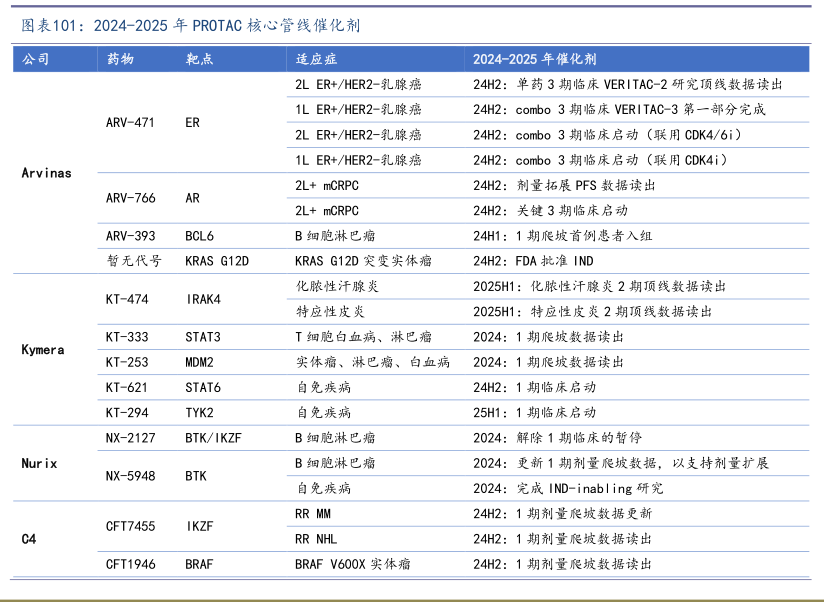The image size is (824, 602).
Task: Click the catalyst '联用 CDK4i' row
Action: pos(601,160)
